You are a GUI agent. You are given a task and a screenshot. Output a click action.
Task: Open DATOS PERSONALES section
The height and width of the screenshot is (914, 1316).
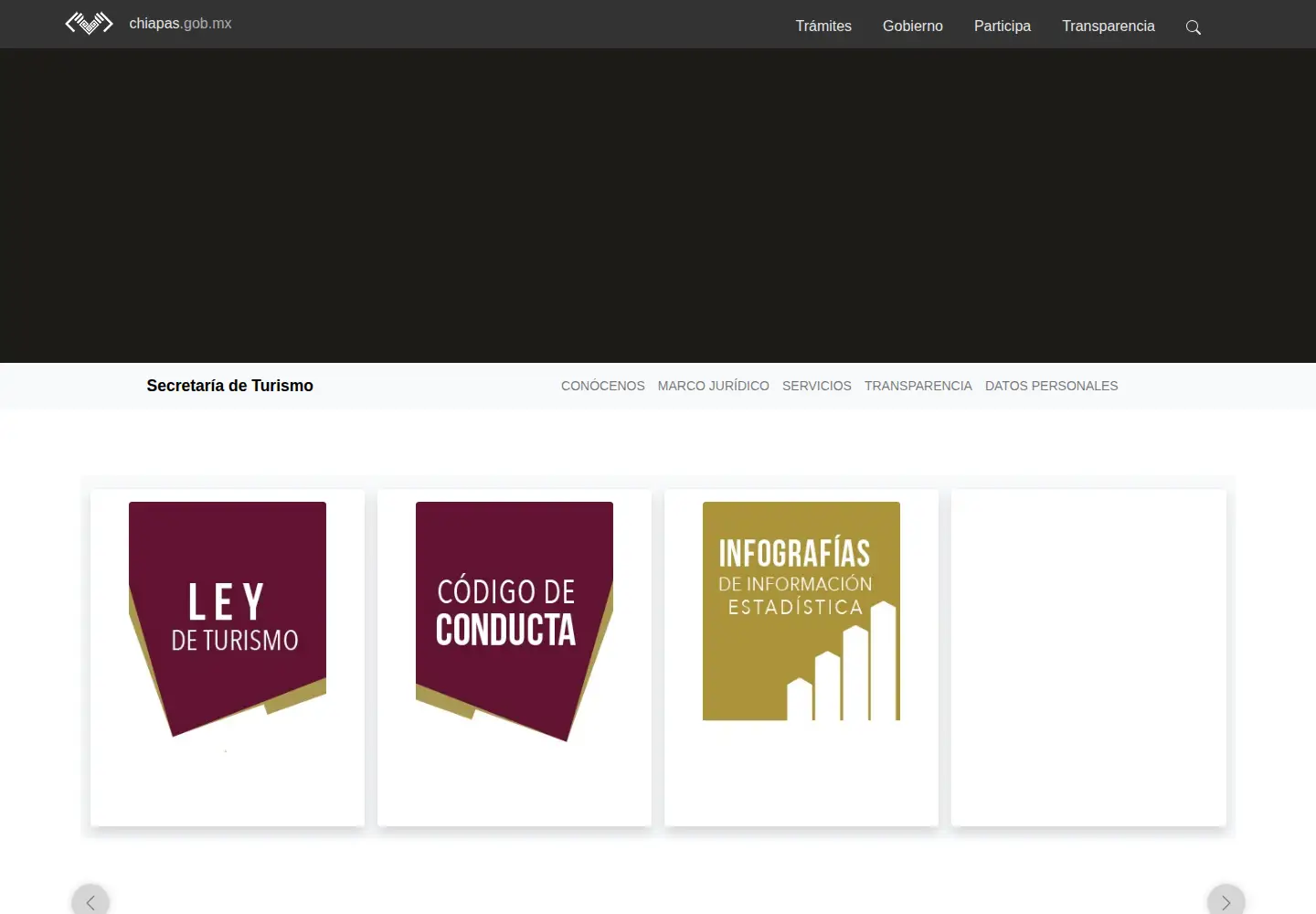point(1052,386)
